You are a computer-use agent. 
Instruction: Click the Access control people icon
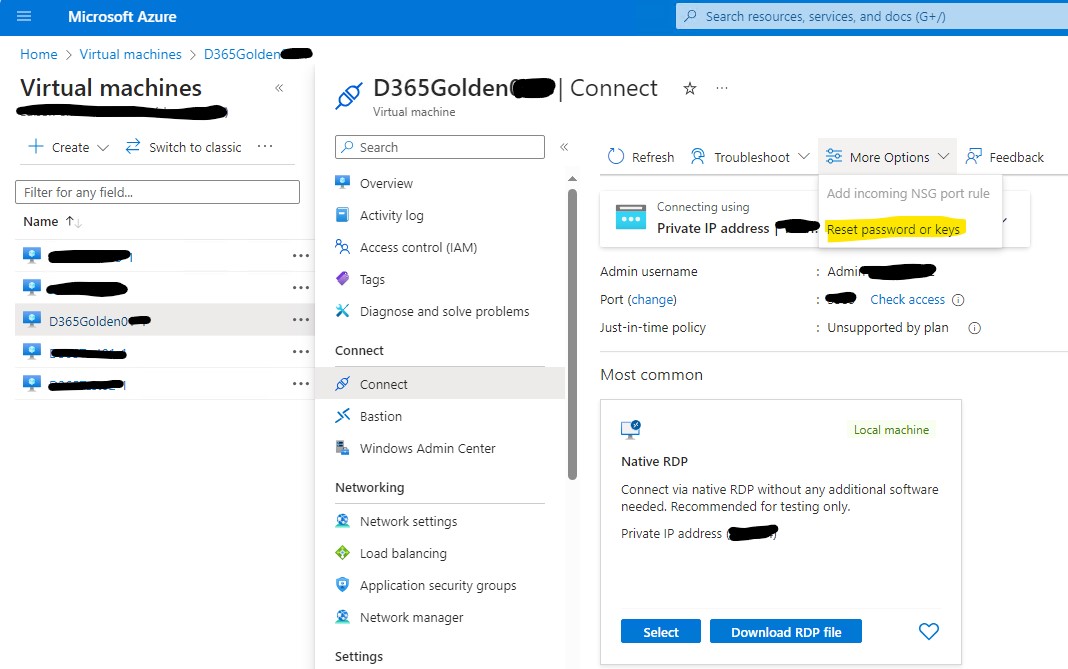pyautogui.click(x=343, y=247)
